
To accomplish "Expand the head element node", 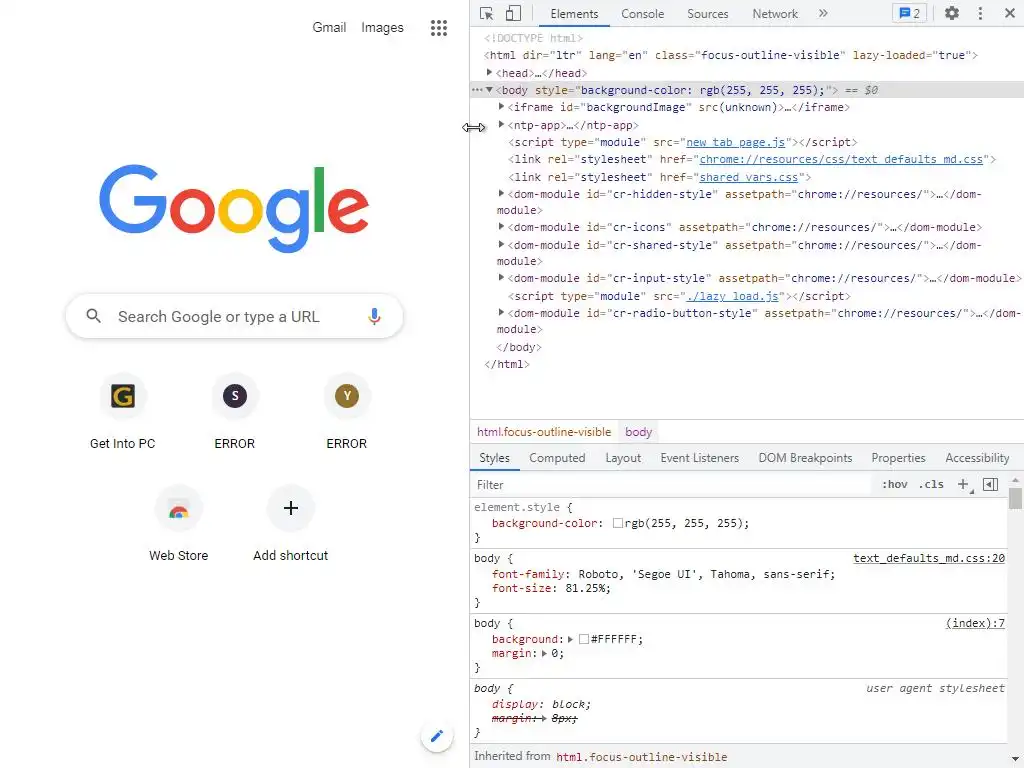I will (x=489, y=72).
